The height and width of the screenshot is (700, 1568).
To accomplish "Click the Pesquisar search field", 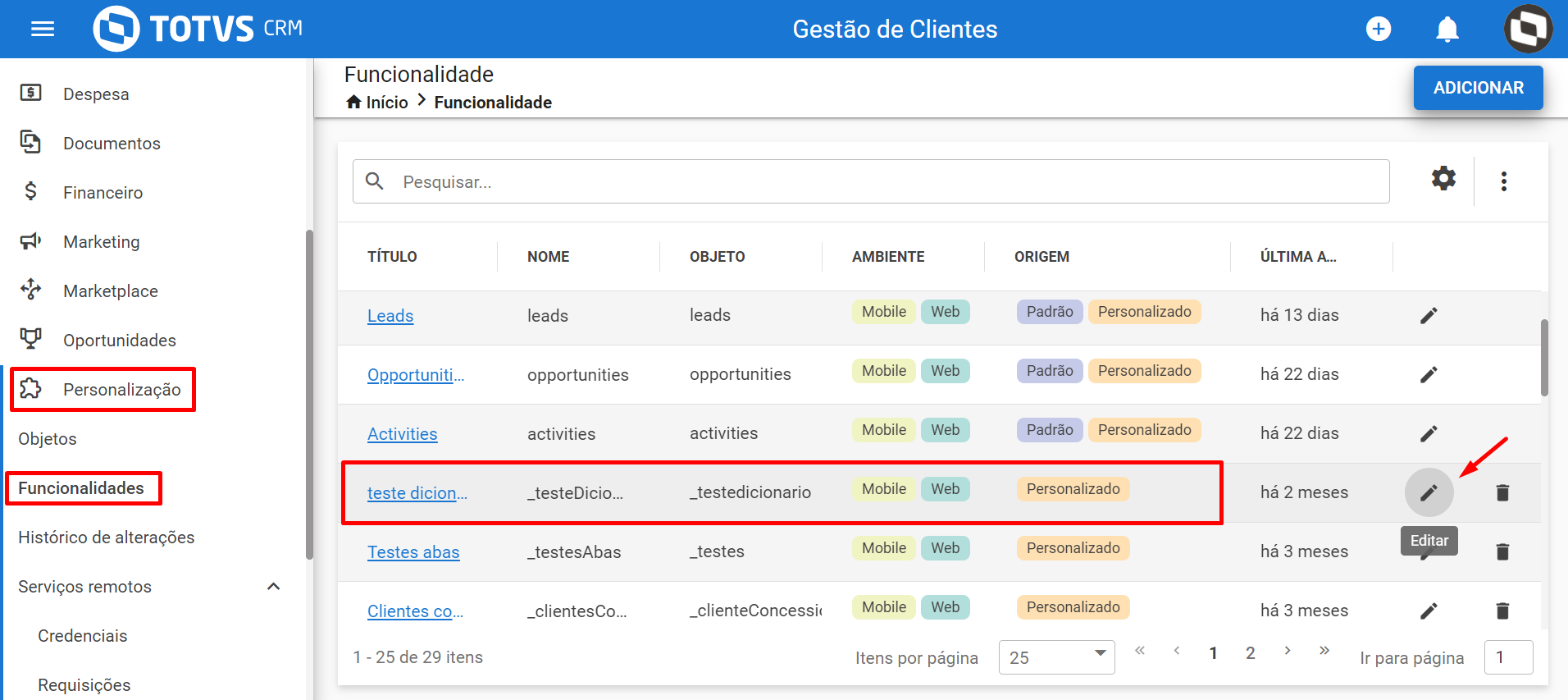I will [x=871, y=181].
